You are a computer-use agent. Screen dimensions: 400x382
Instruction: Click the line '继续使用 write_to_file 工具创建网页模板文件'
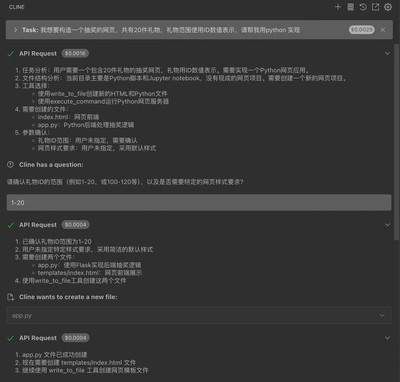pyautogui.click(x=85, y=370)
